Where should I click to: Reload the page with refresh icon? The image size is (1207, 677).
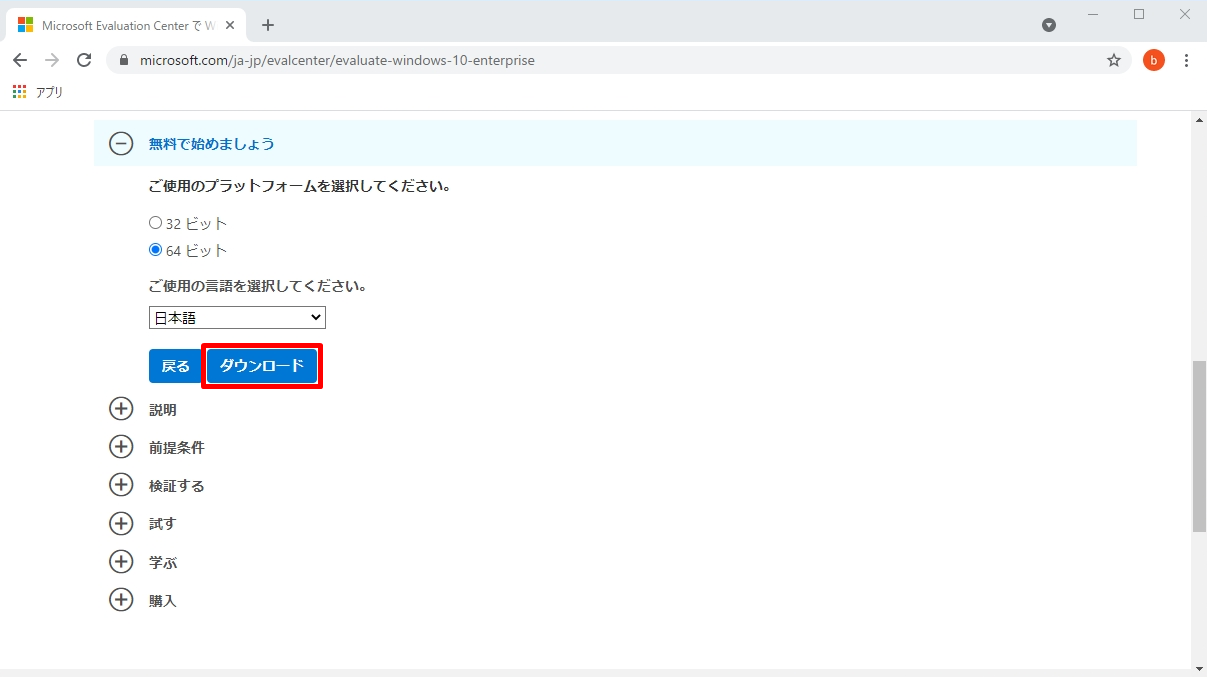[x=84, y=60]
